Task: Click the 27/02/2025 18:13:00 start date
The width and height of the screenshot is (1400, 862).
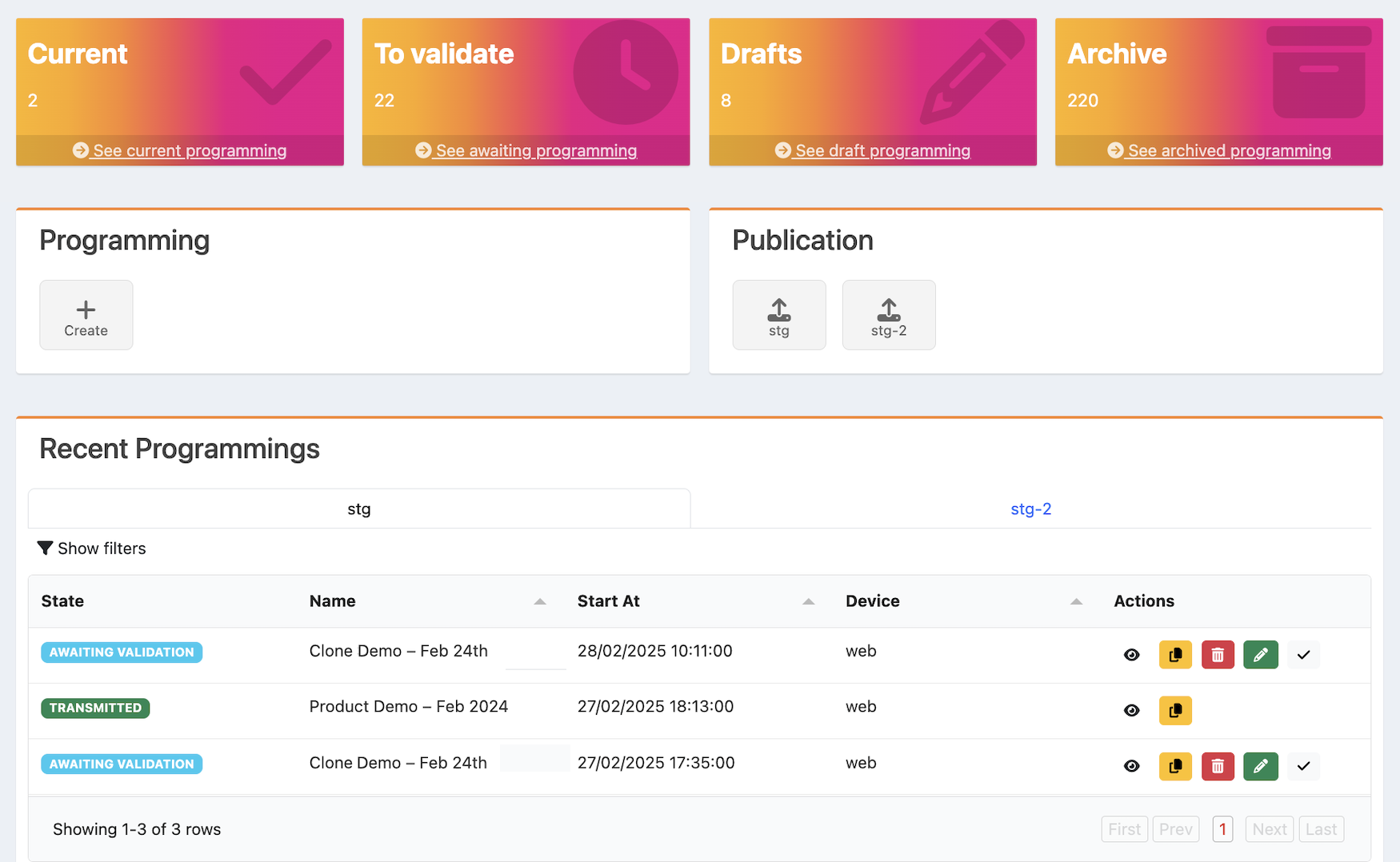Action: 655,707
